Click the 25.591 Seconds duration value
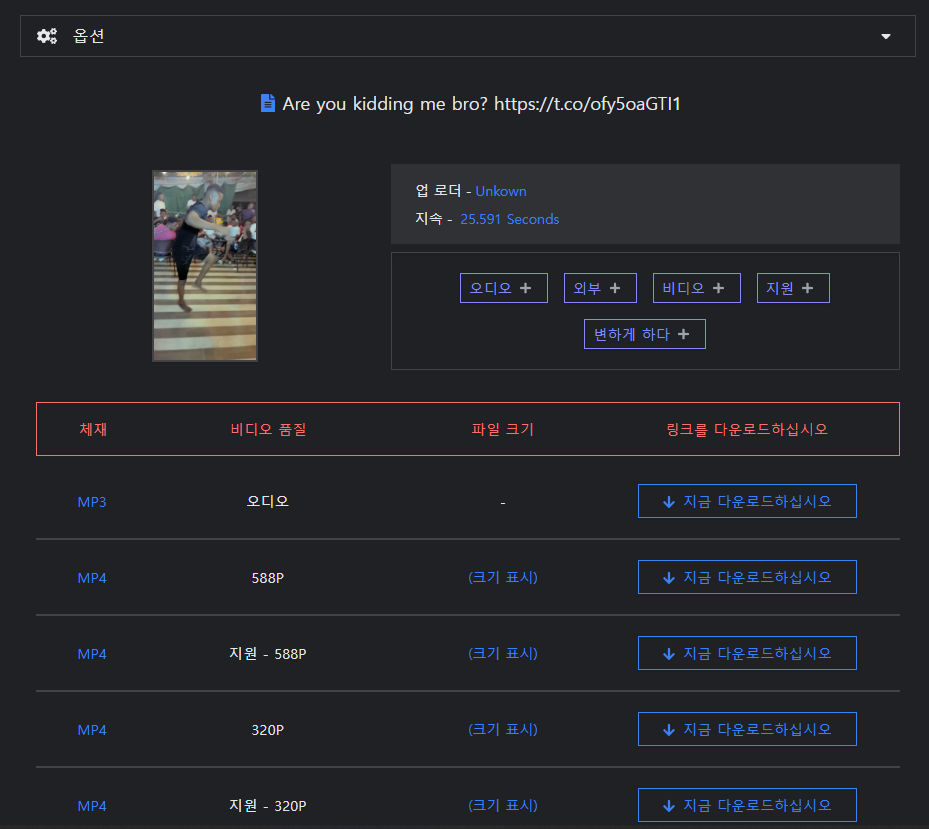 510,219
